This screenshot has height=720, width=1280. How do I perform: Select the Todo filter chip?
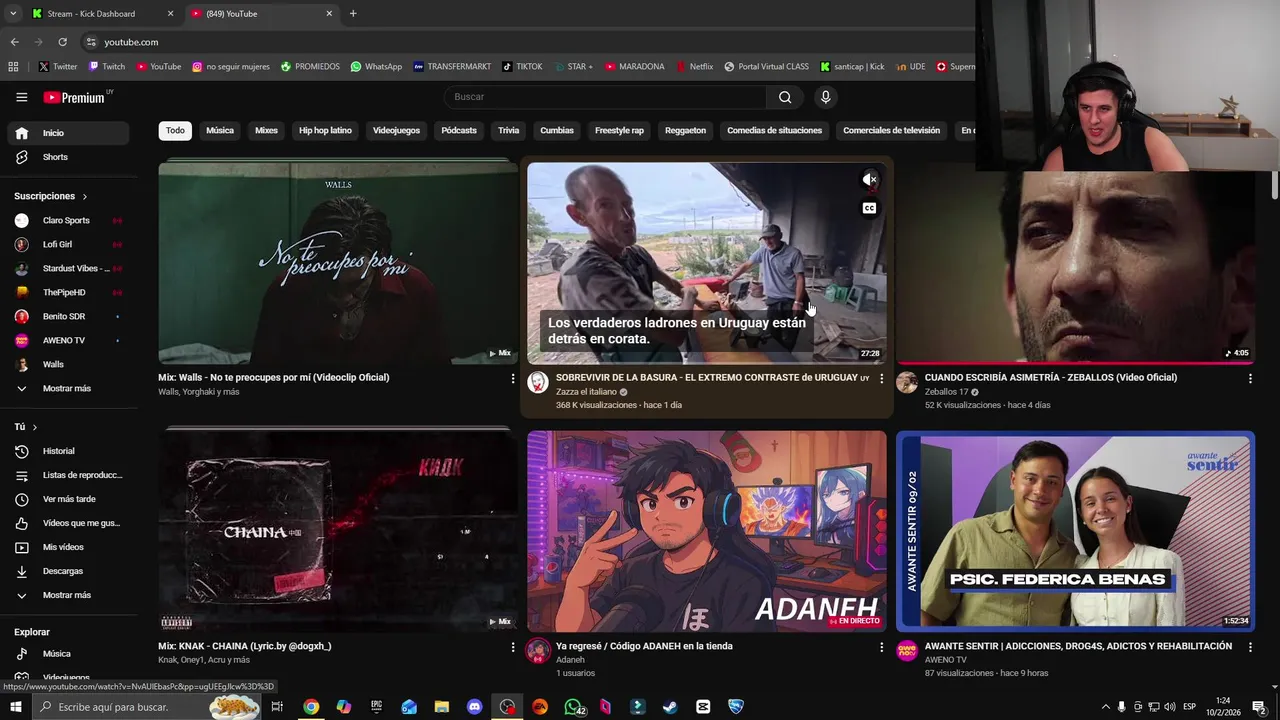click(x=175, y=131)
